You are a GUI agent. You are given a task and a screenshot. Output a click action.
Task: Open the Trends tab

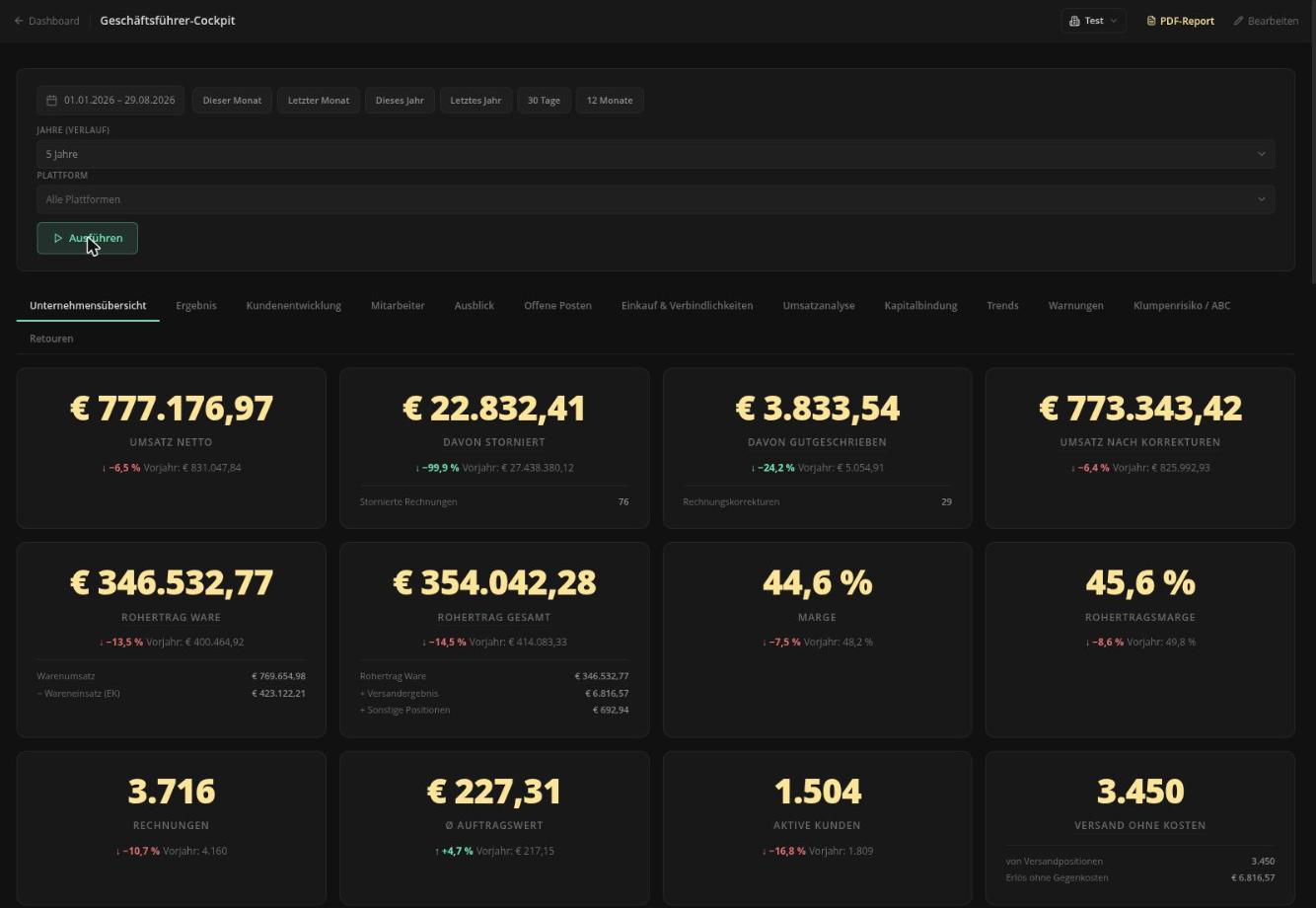(x=1002, y=306)
